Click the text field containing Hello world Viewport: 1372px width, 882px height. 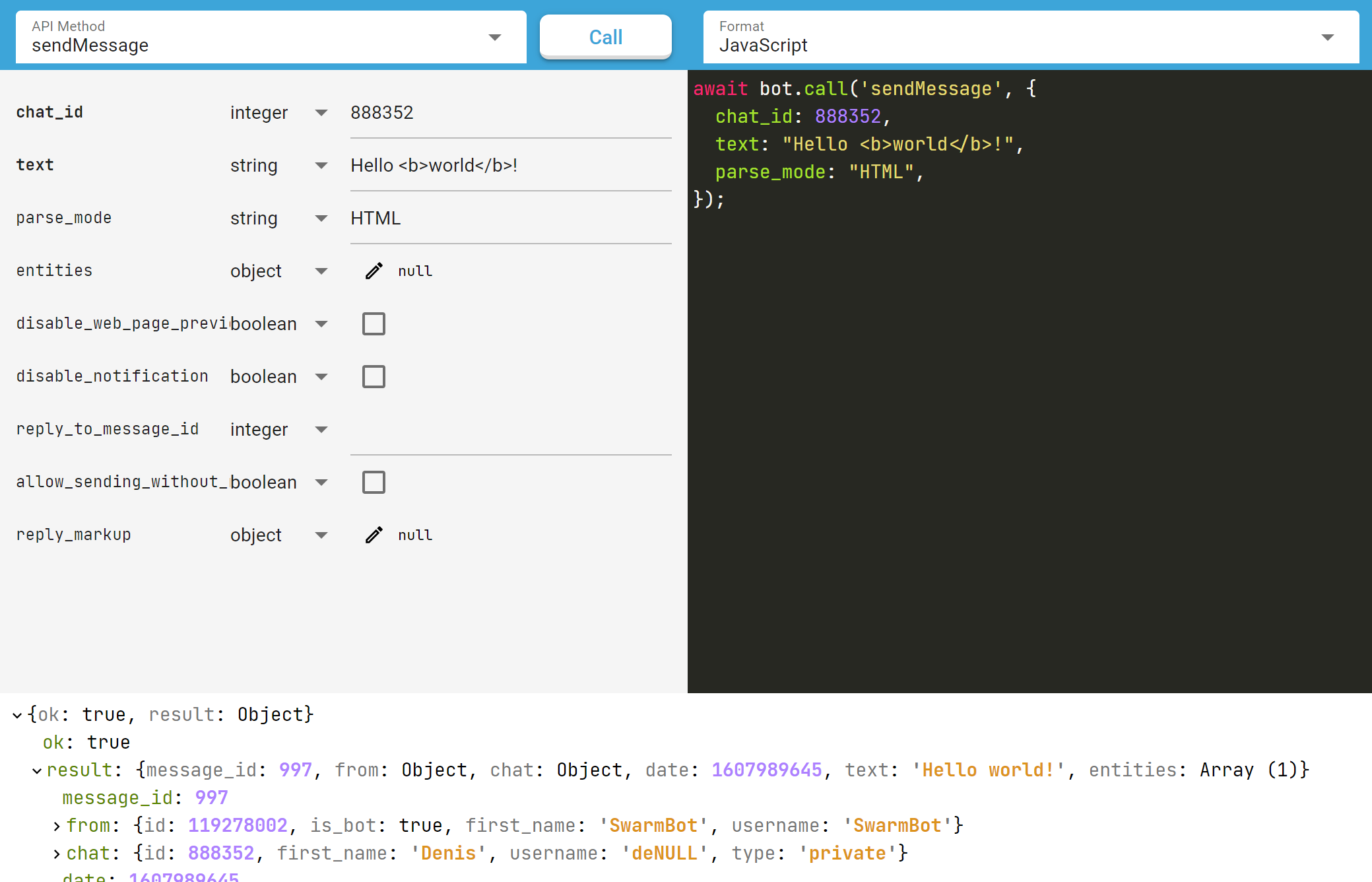click(510, 166)
